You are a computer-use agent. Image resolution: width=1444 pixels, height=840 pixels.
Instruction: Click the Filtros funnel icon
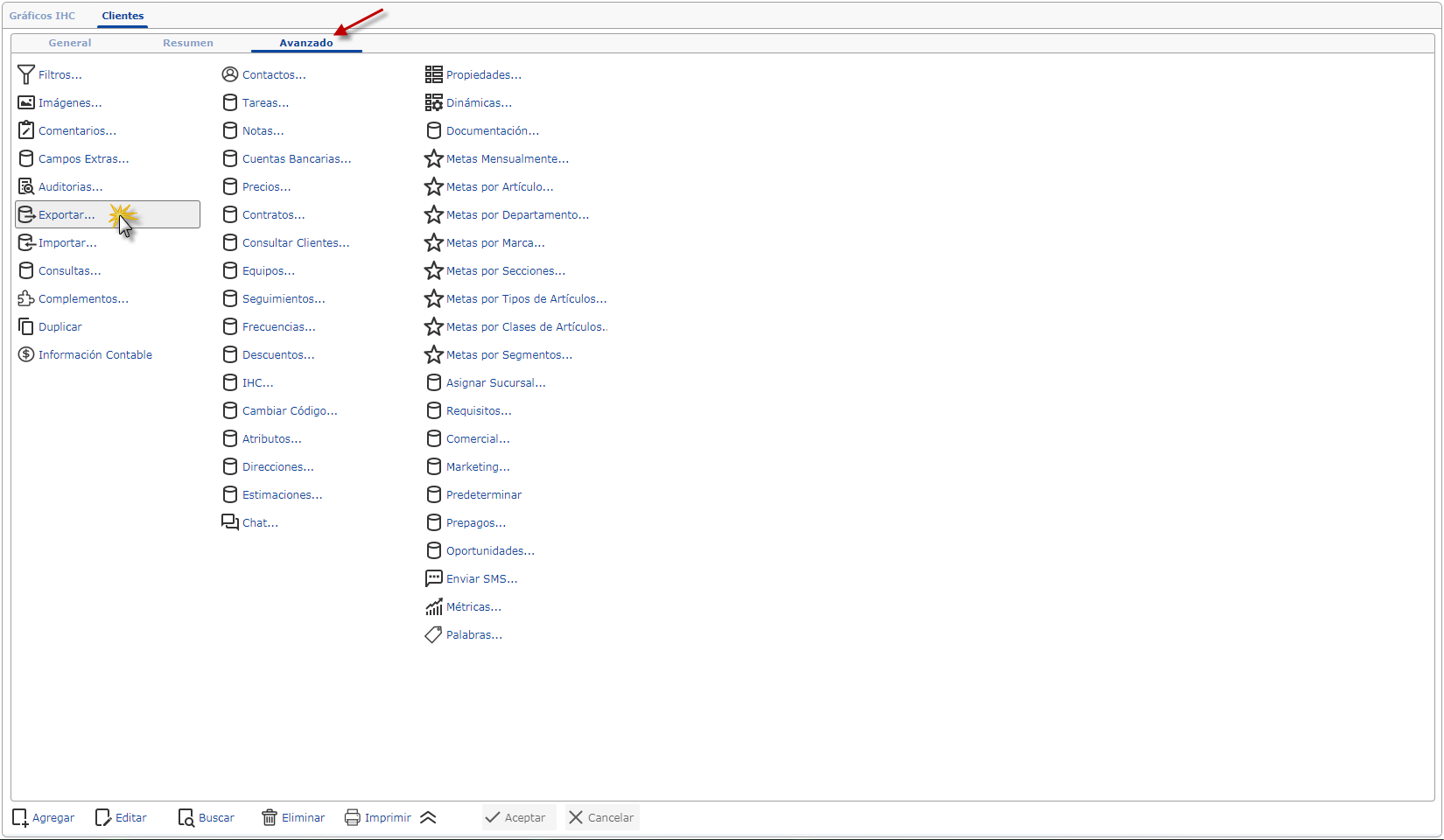[26, 75]
